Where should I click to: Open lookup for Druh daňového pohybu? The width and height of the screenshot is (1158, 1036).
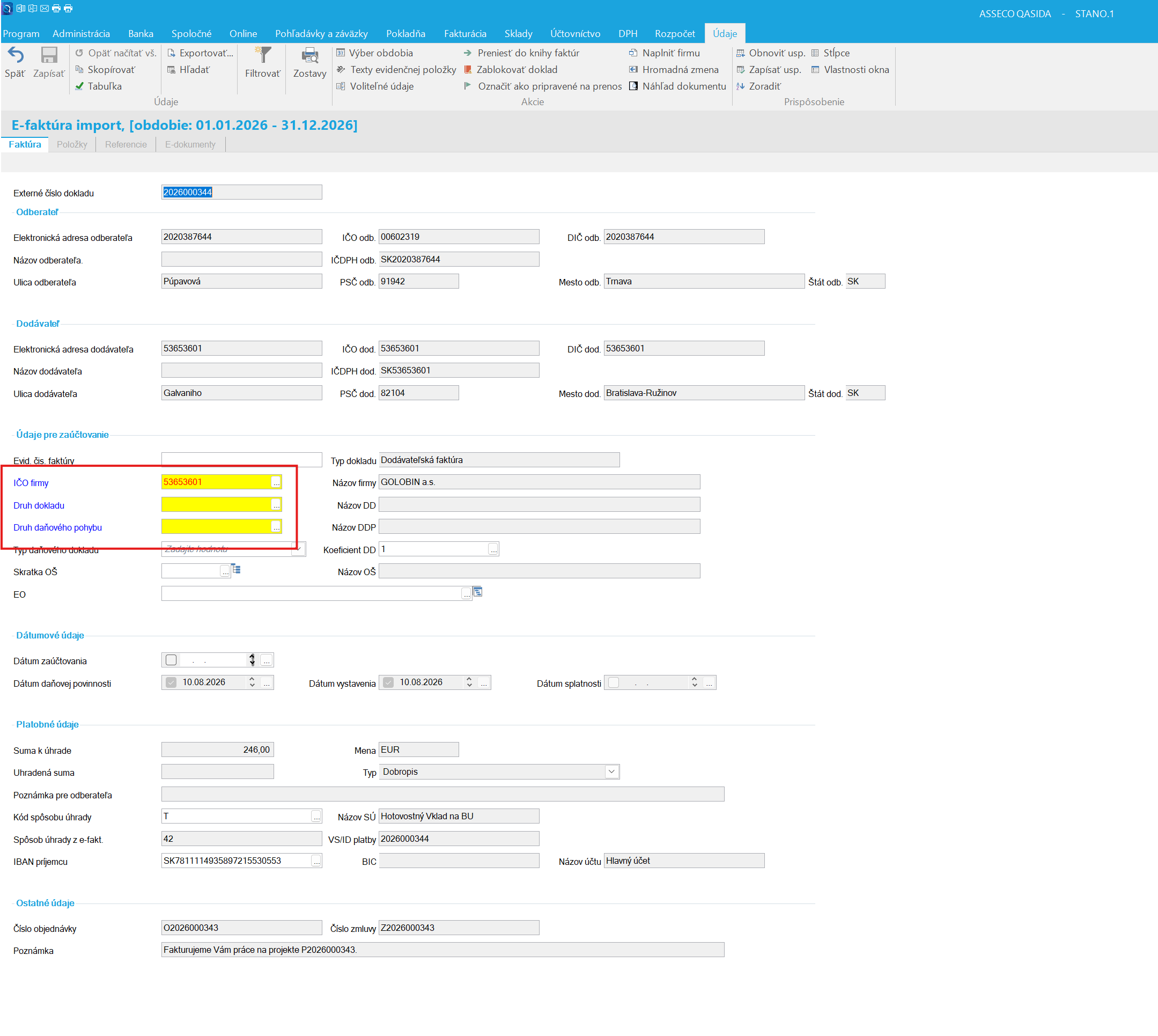(276, 526)
